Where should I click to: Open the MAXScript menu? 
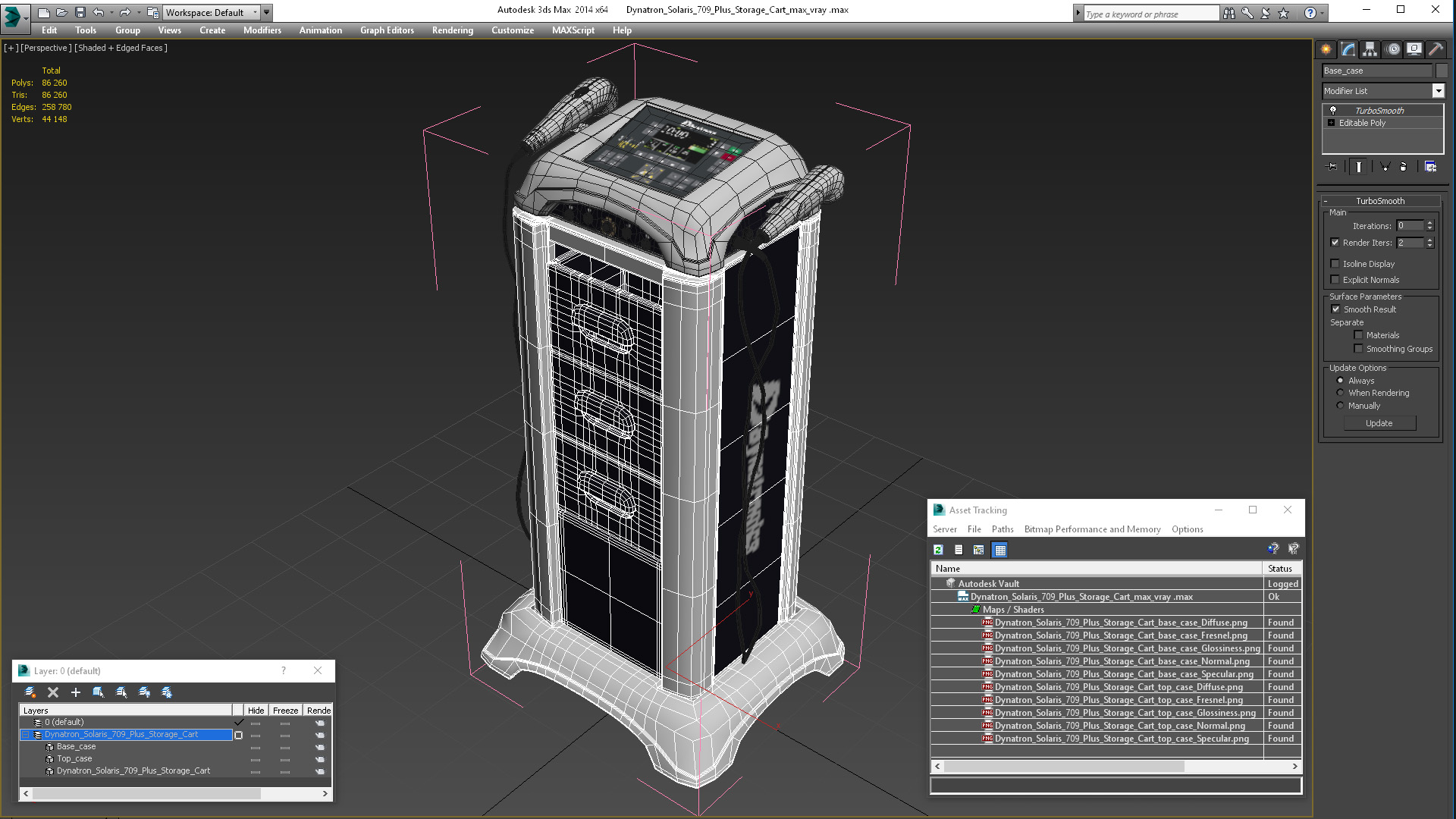point(573,30)
